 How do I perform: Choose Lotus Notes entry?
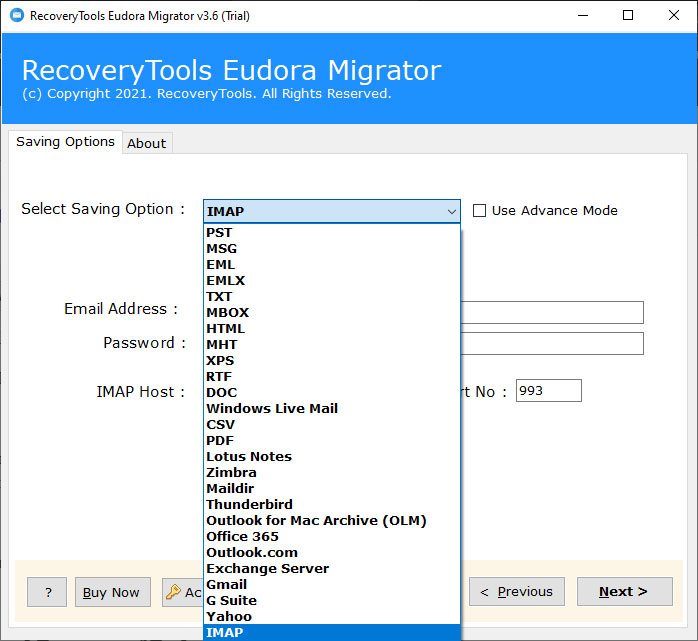tap(332, 457)
